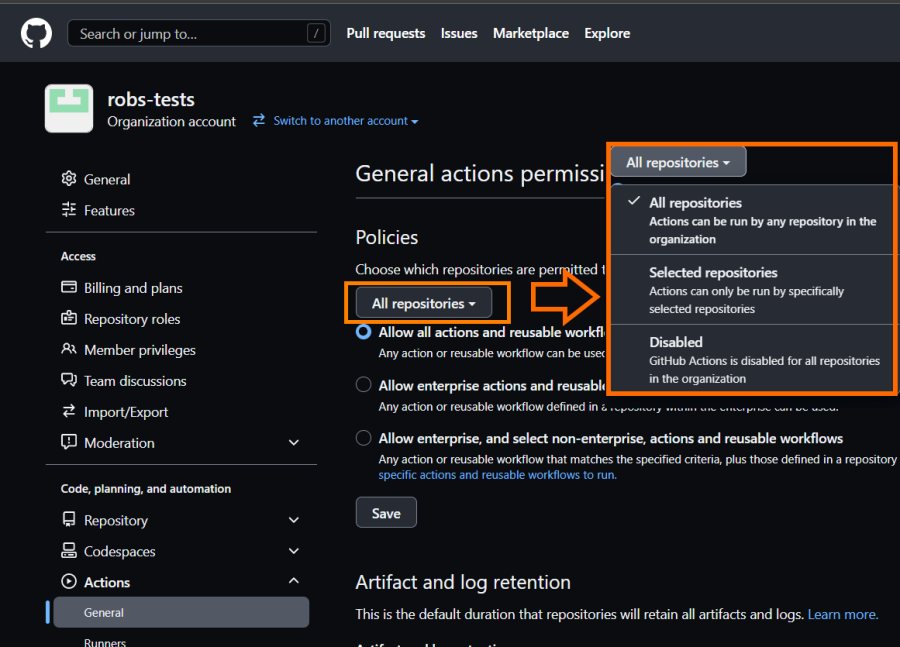Click the checkmark next to All repositories option
Image resolution: width=900 pixels, height=647 pixels.
click(x=634, y=202)
